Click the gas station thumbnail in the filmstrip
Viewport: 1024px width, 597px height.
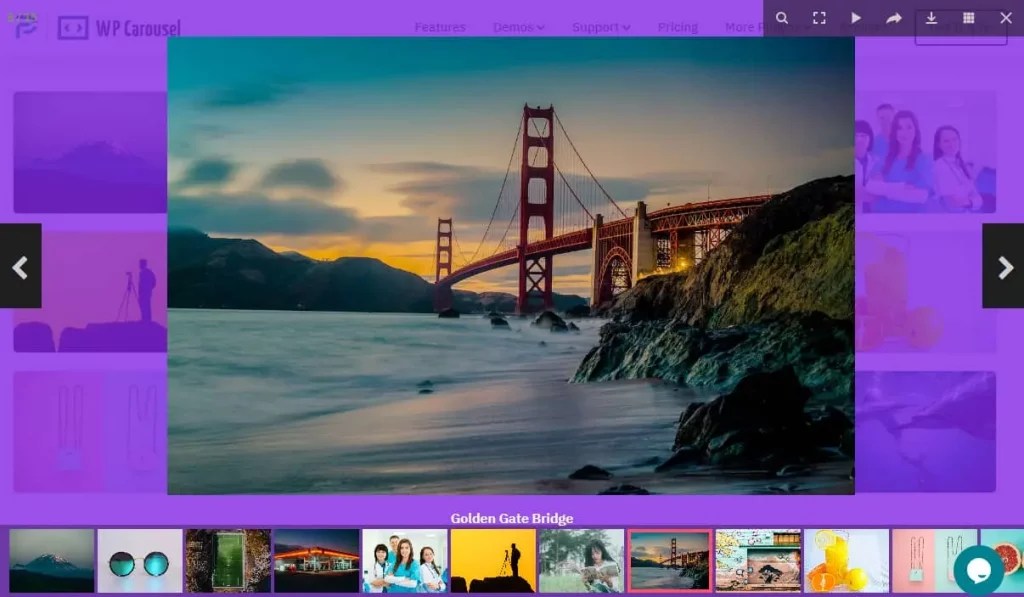[316, 559]
